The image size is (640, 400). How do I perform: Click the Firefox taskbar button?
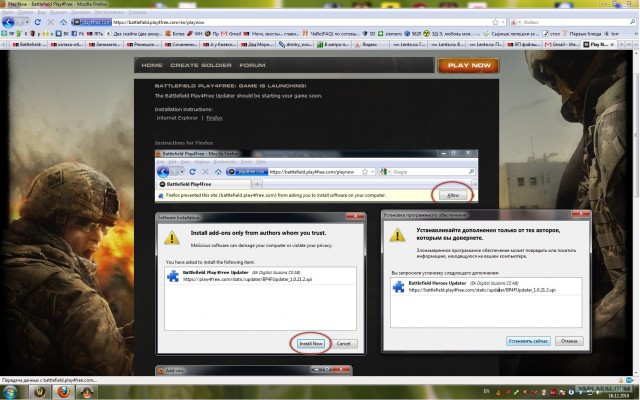pyautogui.click(x=63, y=392)
